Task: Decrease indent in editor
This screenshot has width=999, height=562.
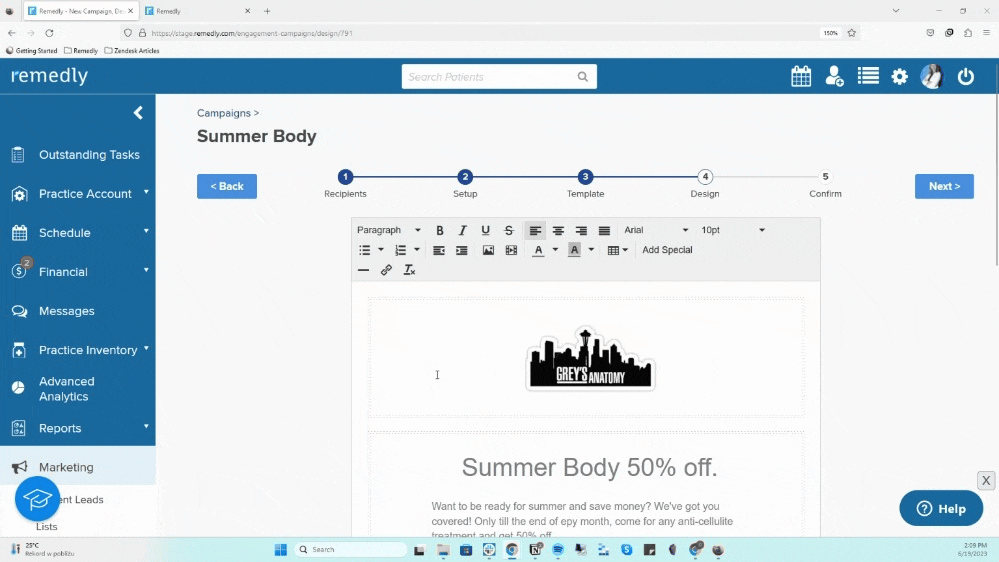Action: pyautogui.click(x=439, y=250)
